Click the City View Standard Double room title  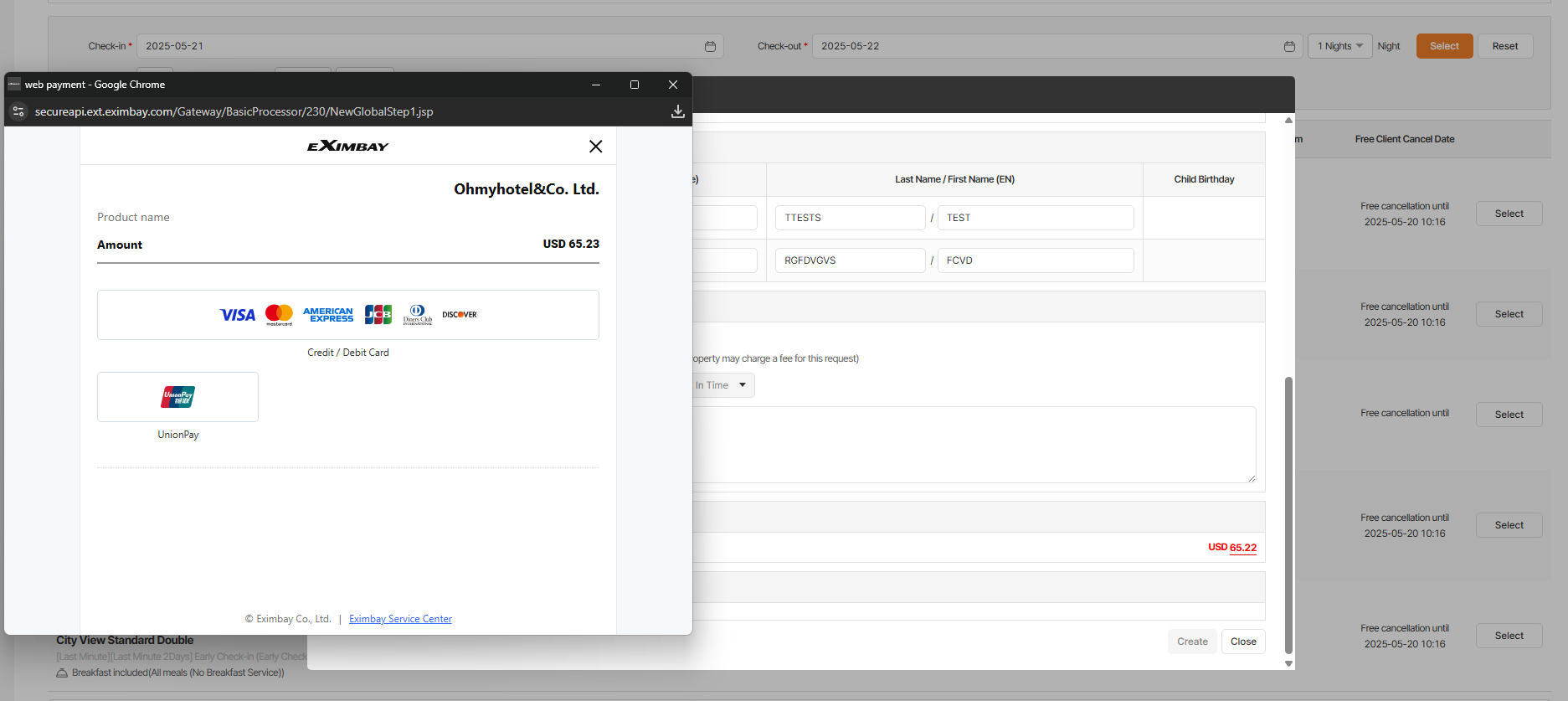(x=125, y=641)
